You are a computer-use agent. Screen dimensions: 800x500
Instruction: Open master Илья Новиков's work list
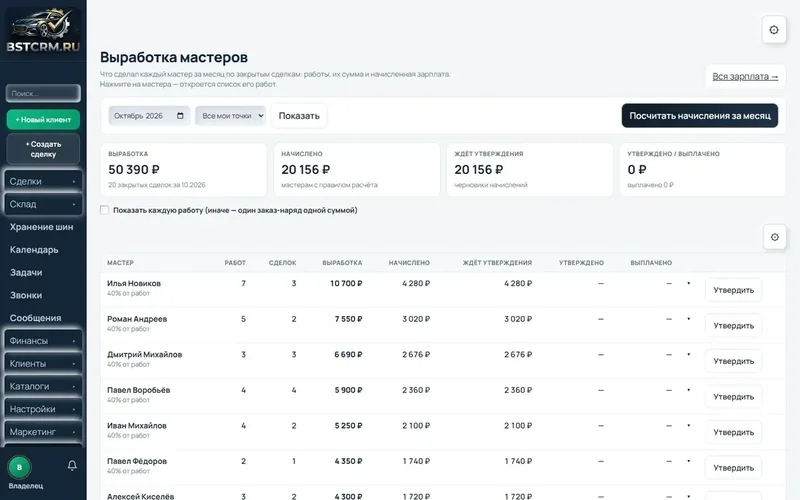134,284
